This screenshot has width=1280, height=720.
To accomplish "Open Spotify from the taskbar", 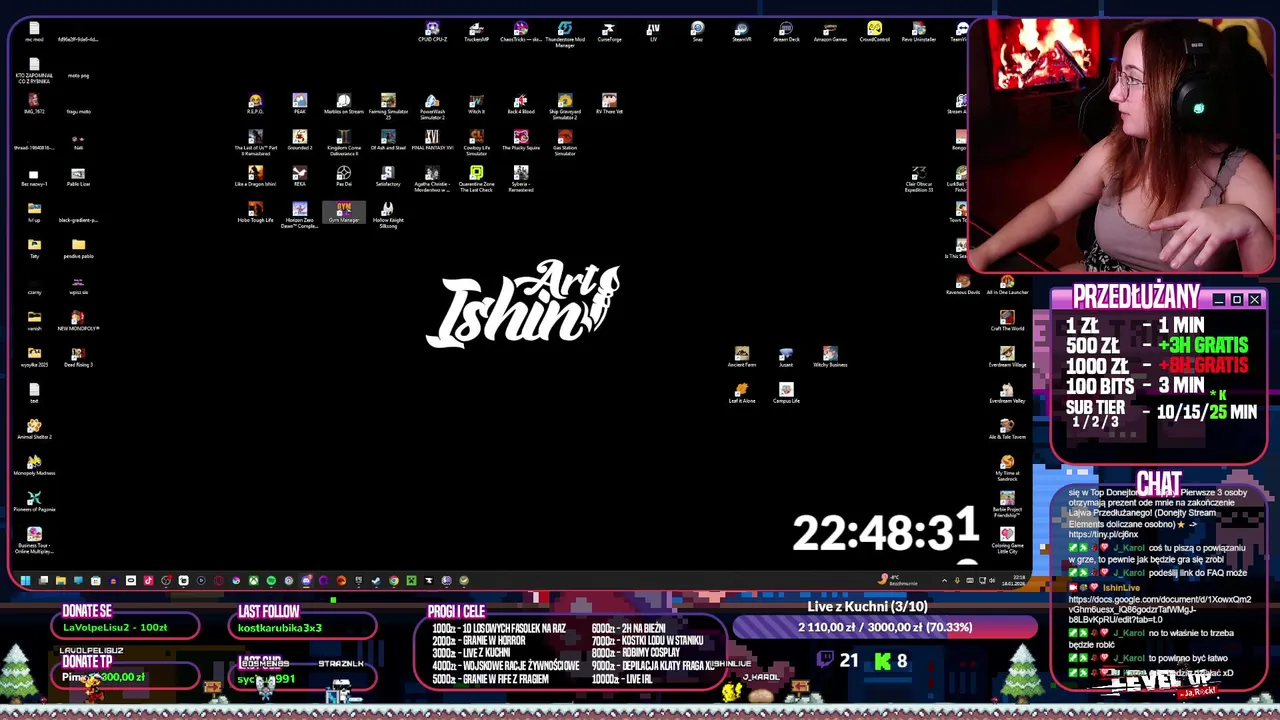I will [x=271, y=580].
